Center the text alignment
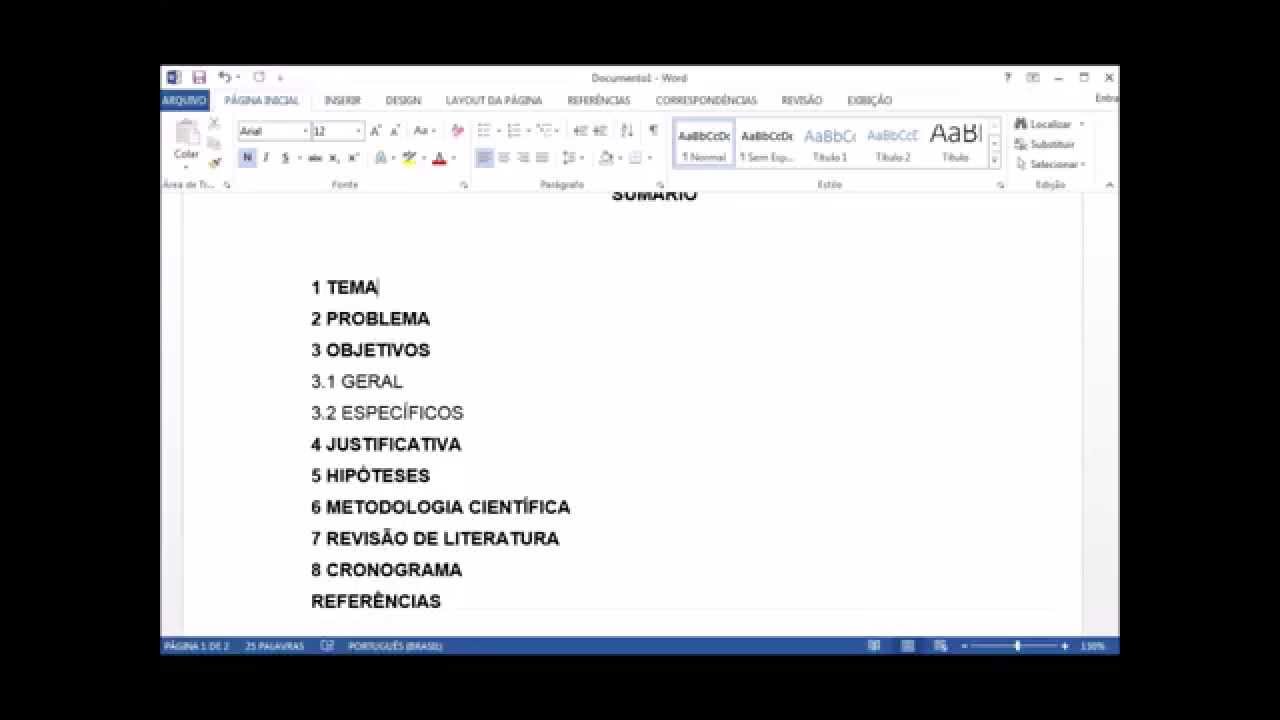Viewport: 1280px width, 720px height. tap(504, 158)
